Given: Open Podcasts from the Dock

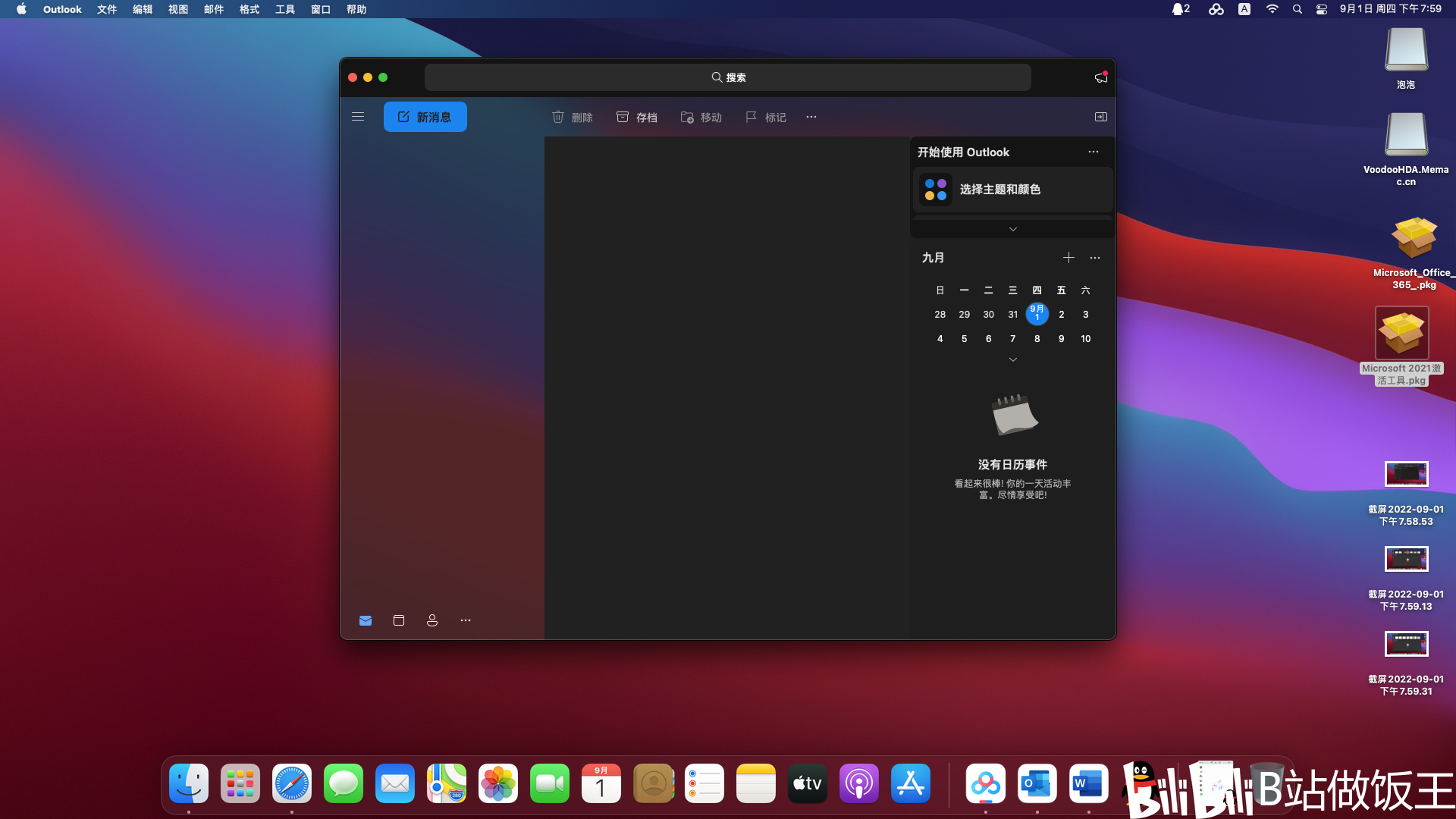Looking at the screenshot, I should (859, 783).
